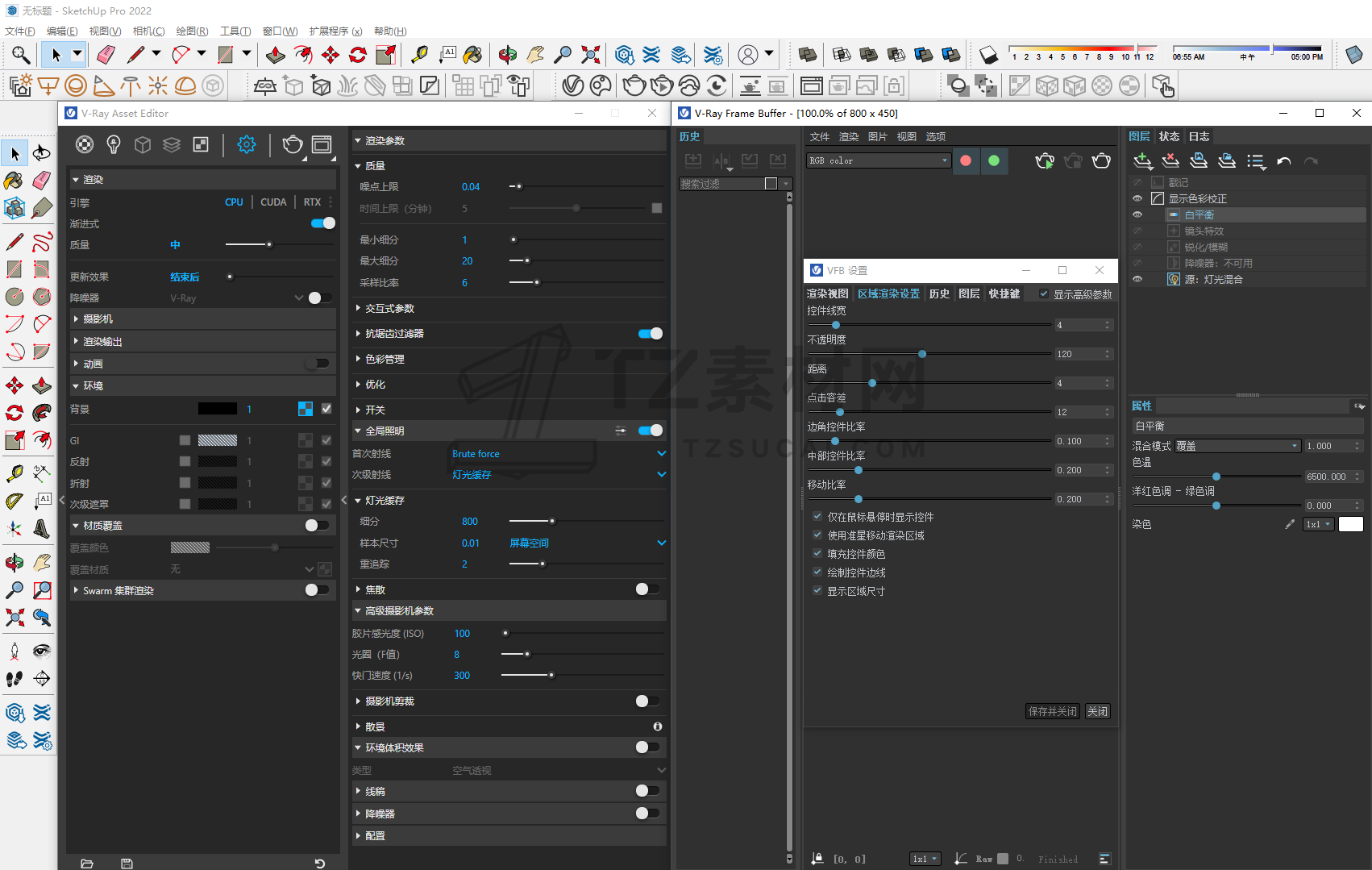This screenshot has width=1372, height=870.
Task: Toggle the 全局照明 switch
Action: [x=651, y=431]
